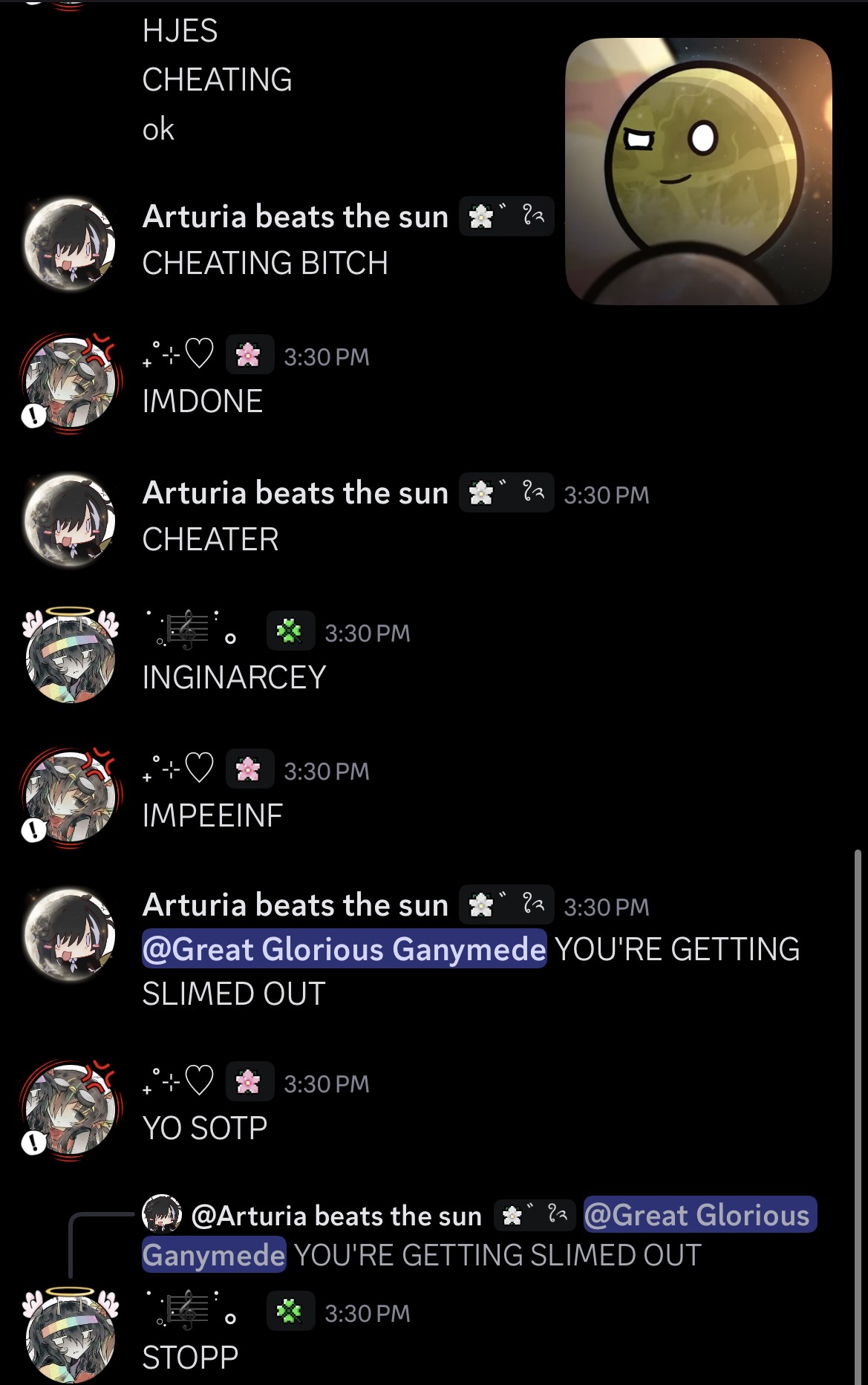
Task: Click the chat scrollbar on the right edge
Action: 857,1114
